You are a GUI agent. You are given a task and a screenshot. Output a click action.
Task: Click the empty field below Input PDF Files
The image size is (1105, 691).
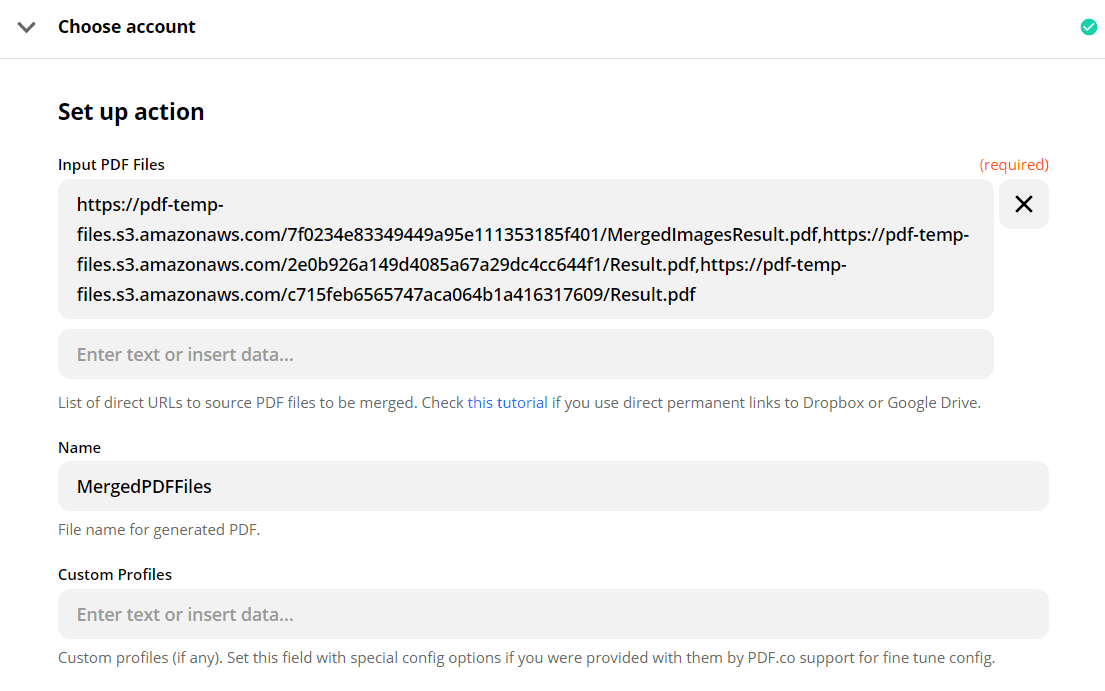click(x=525, y=354)
